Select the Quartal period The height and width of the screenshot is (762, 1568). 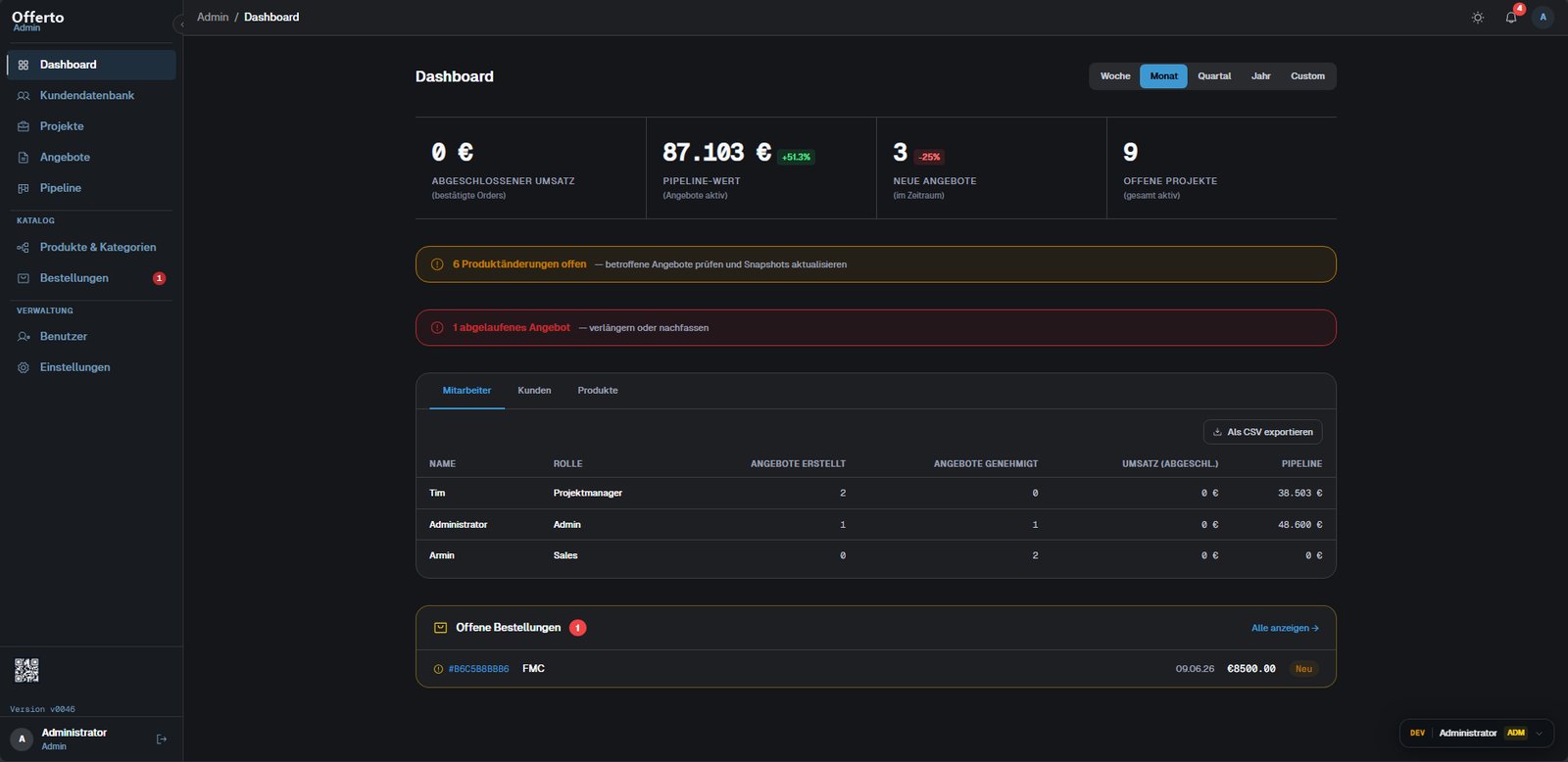pos(1214,76)
